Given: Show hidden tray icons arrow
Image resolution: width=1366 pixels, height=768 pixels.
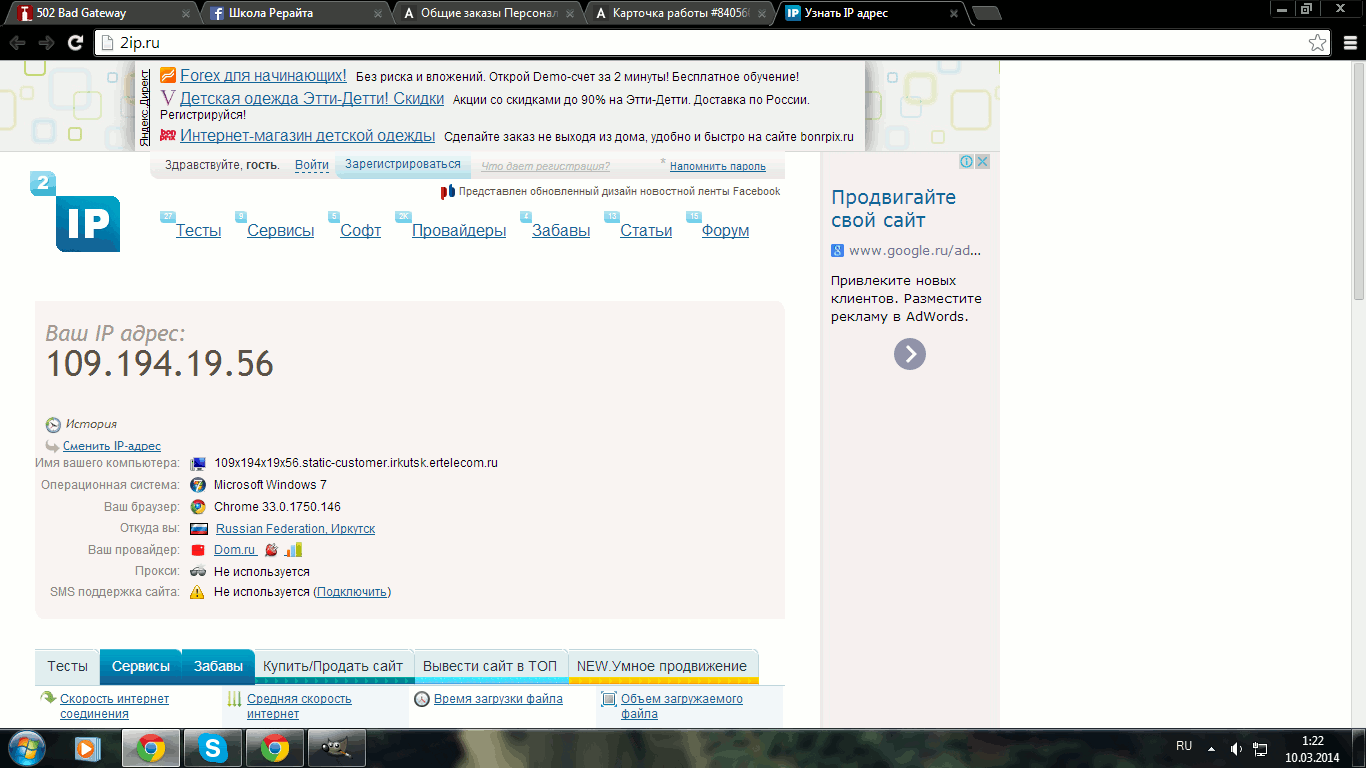Looking at the screenshot, I should pos(1211,748).
